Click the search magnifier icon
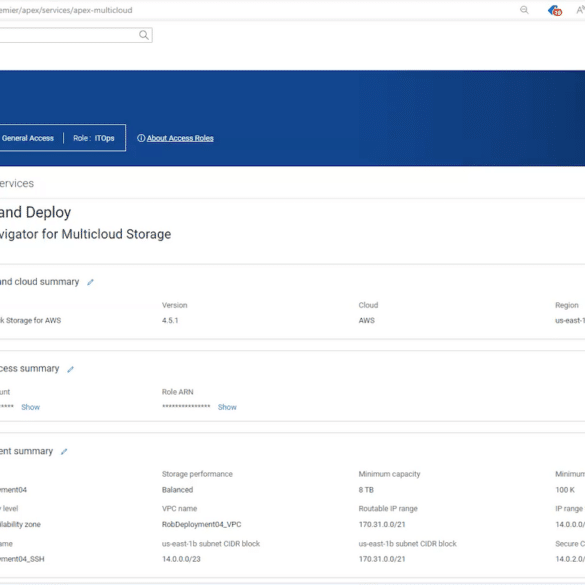The height and width of the screenshot is (585, 585). pyautogui.click(x=144, y=35)
